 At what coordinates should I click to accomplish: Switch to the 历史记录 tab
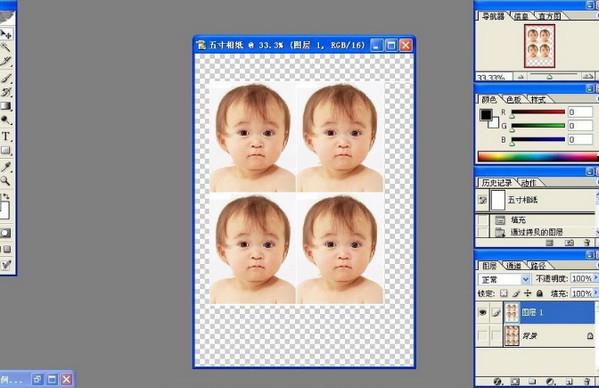click(x=496, y=183)
